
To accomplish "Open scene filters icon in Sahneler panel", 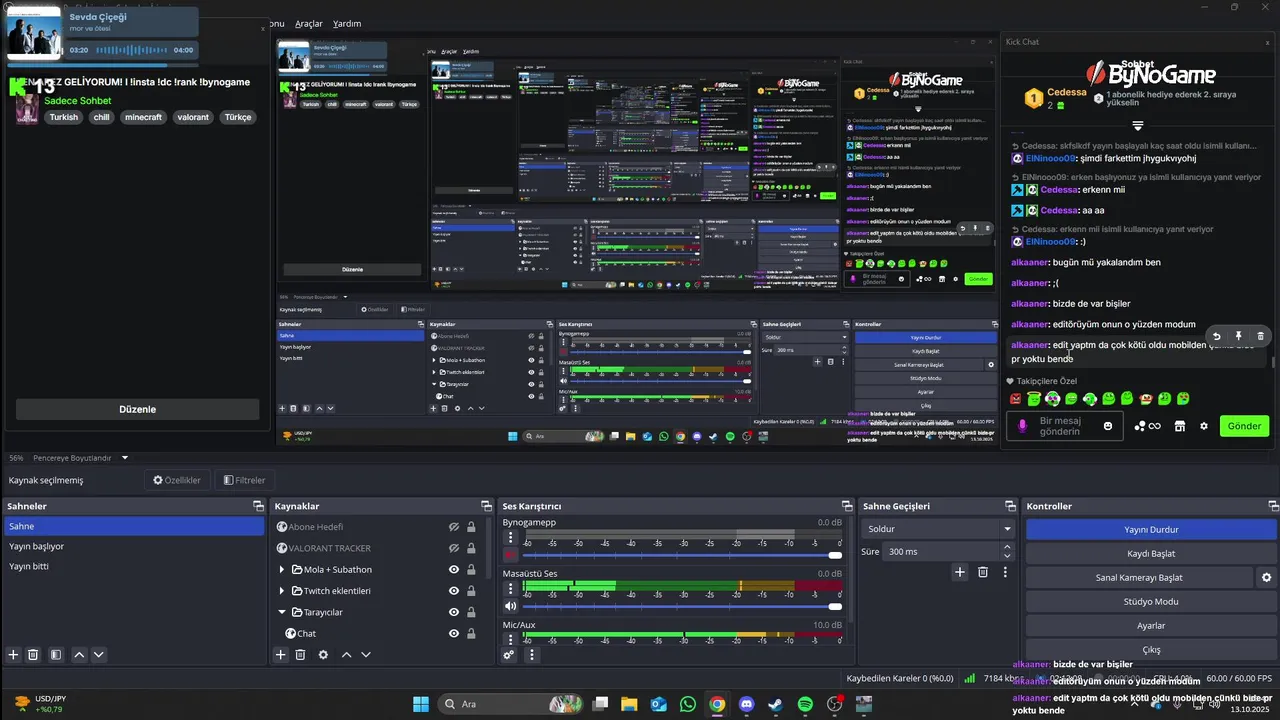I will (56, 655).
